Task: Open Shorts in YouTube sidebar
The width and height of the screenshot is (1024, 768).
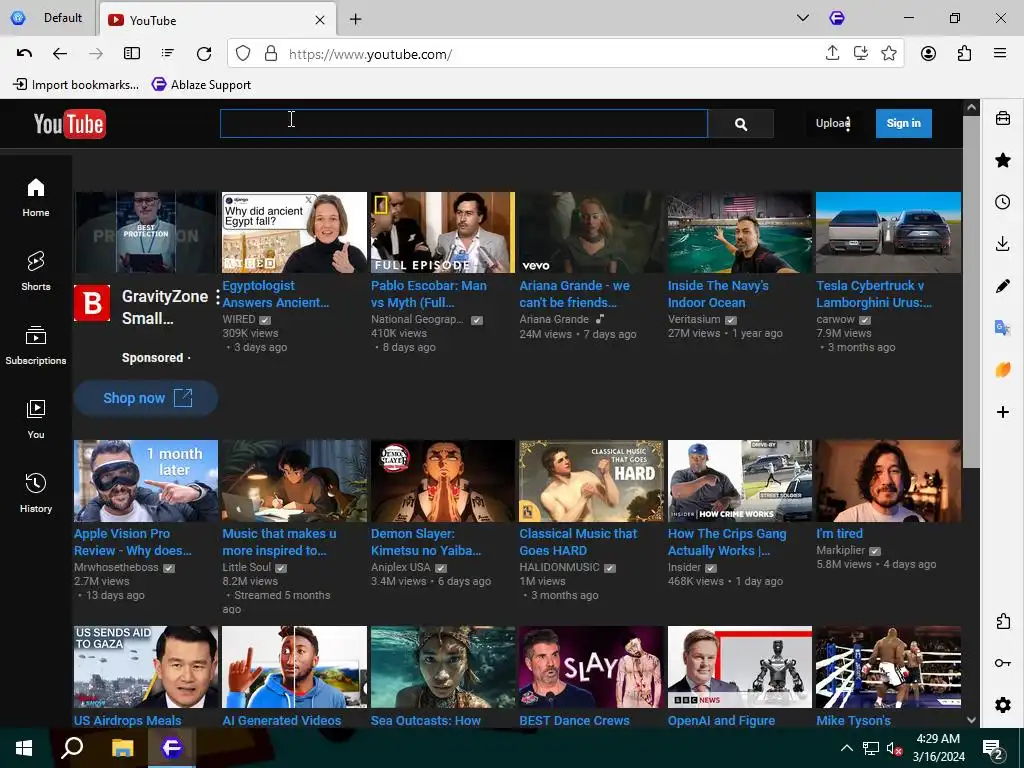Action: [36, 271]
